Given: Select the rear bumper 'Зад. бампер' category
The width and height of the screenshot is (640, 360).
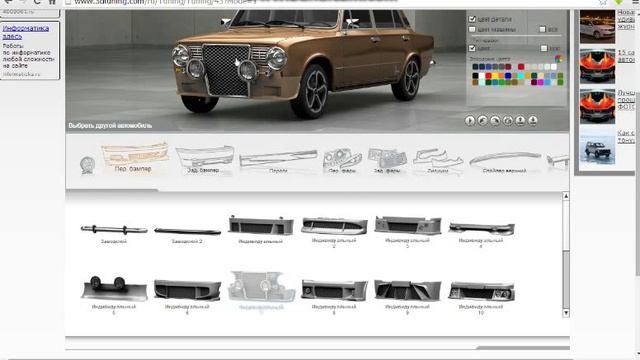Looking at the screenshot, I should pyautogui.click(x=204, y=160).
